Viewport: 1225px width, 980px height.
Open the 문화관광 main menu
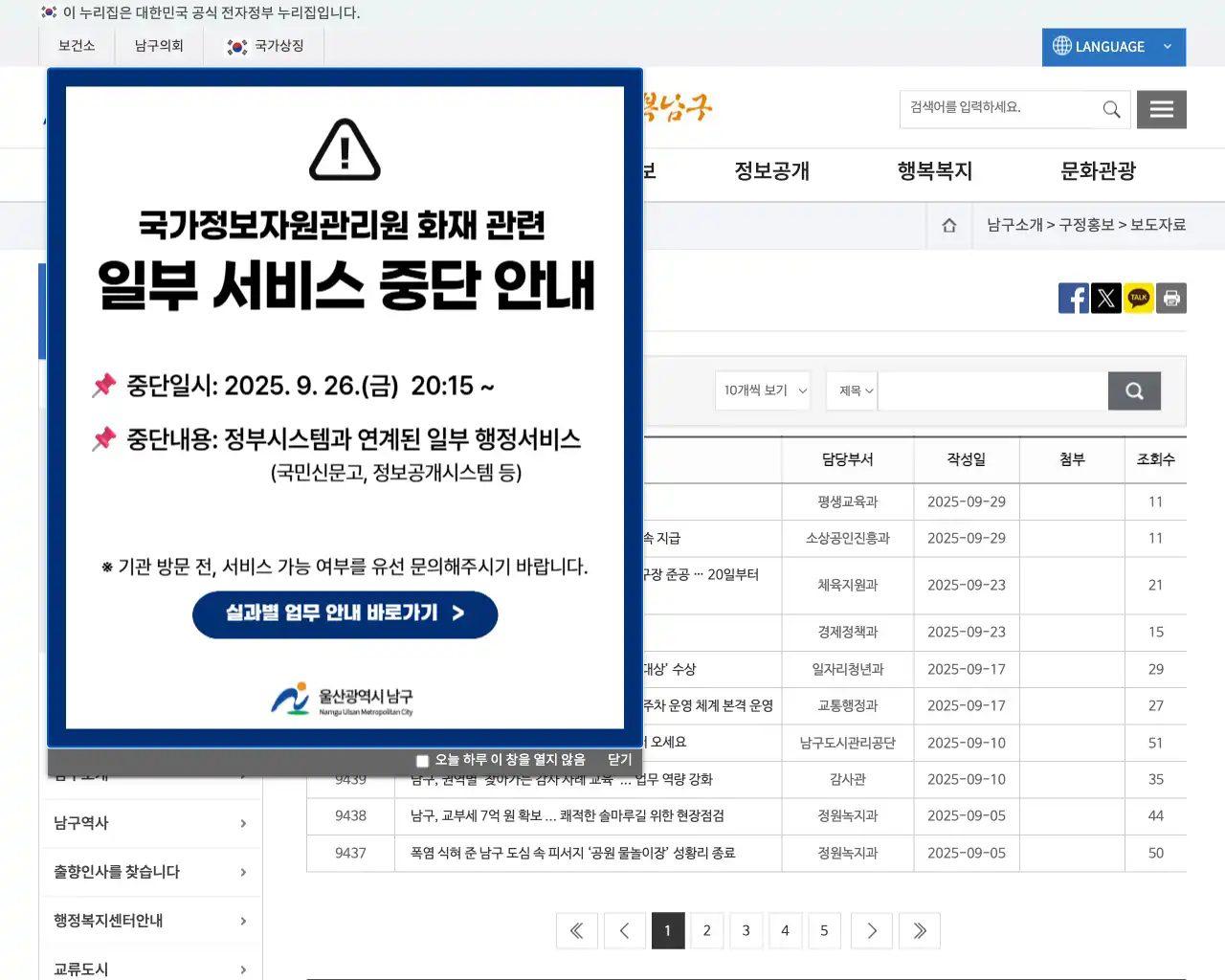coord(1098,171)
